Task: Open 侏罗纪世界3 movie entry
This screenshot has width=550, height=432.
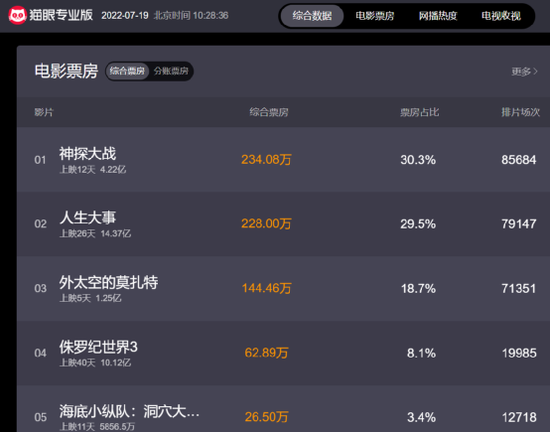Action: [x=98, y=347]
